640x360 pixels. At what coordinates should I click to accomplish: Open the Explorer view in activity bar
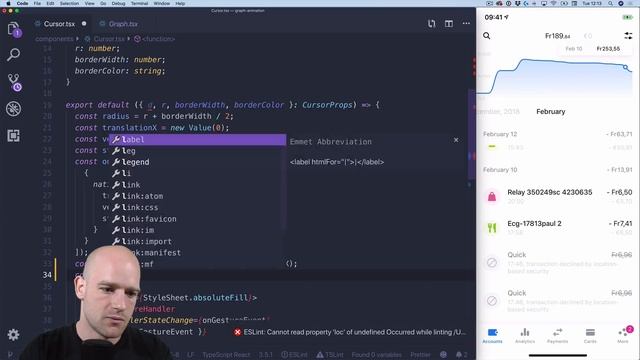tap(13, 29)
